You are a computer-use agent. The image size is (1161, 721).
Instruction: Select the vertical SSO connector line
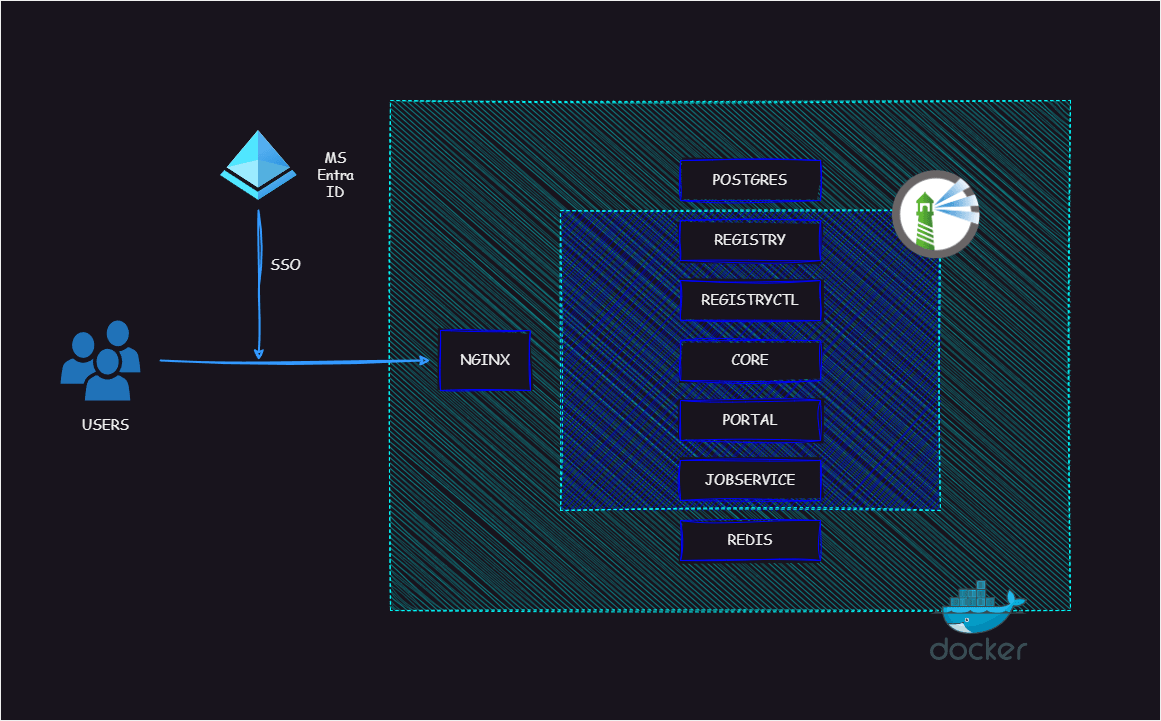(x=259, y=284)
